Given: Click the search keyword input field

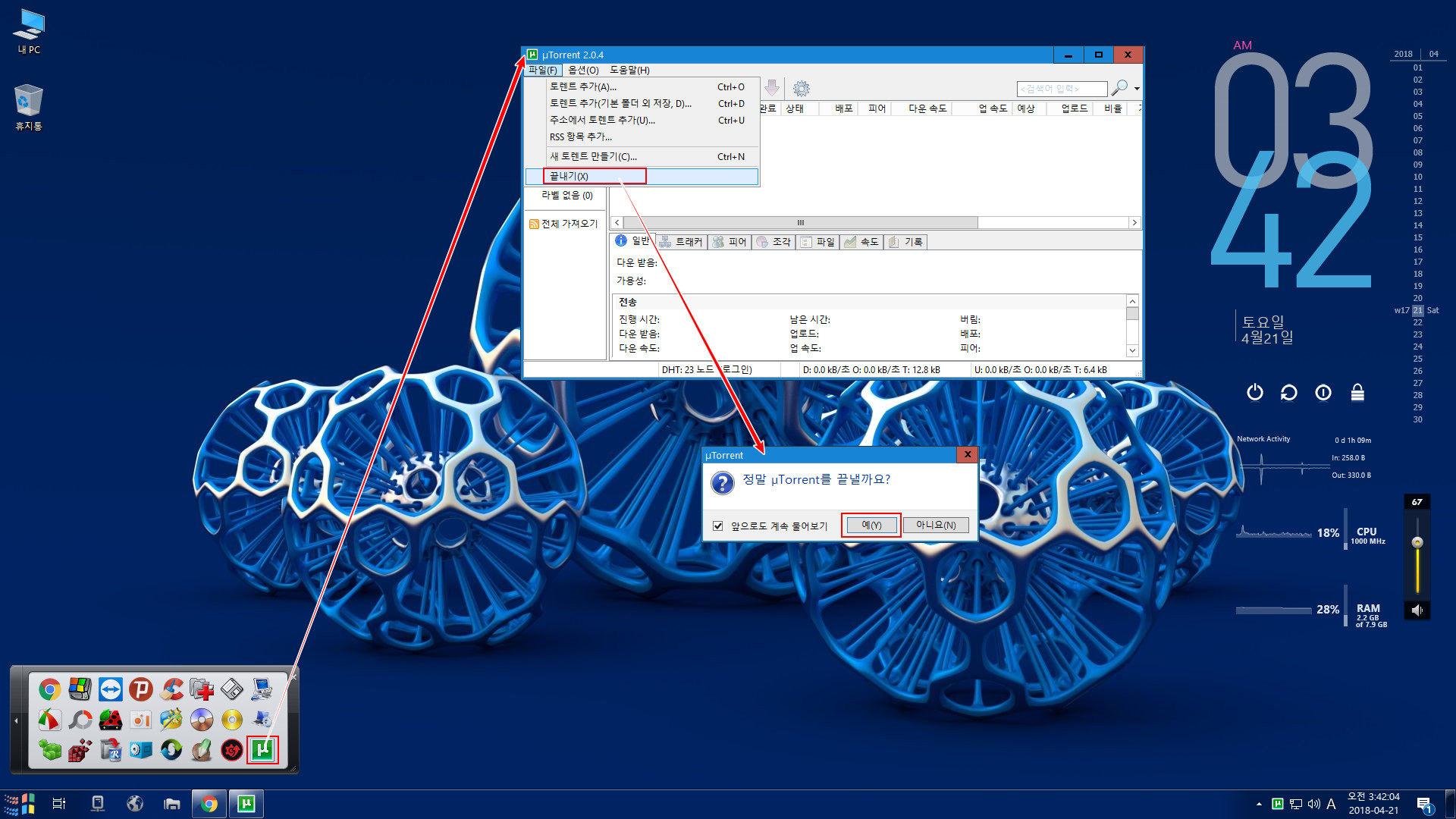Looking at the screenshot, I should (1062, 89).
